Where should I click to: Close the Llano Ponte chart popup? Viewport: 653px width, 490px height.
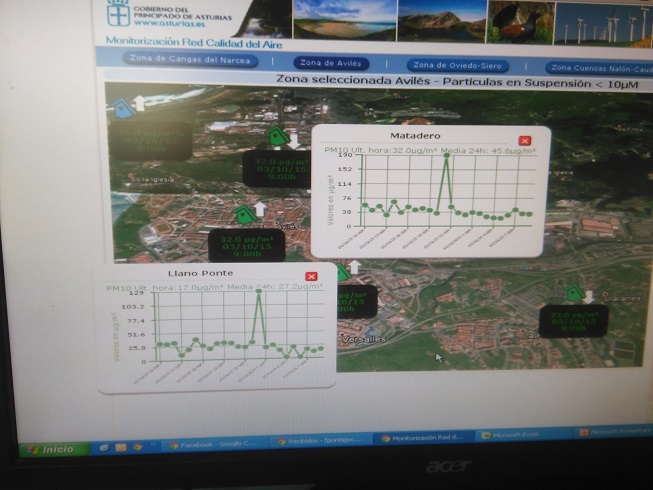pyautogui.click(x=311, y=276)
